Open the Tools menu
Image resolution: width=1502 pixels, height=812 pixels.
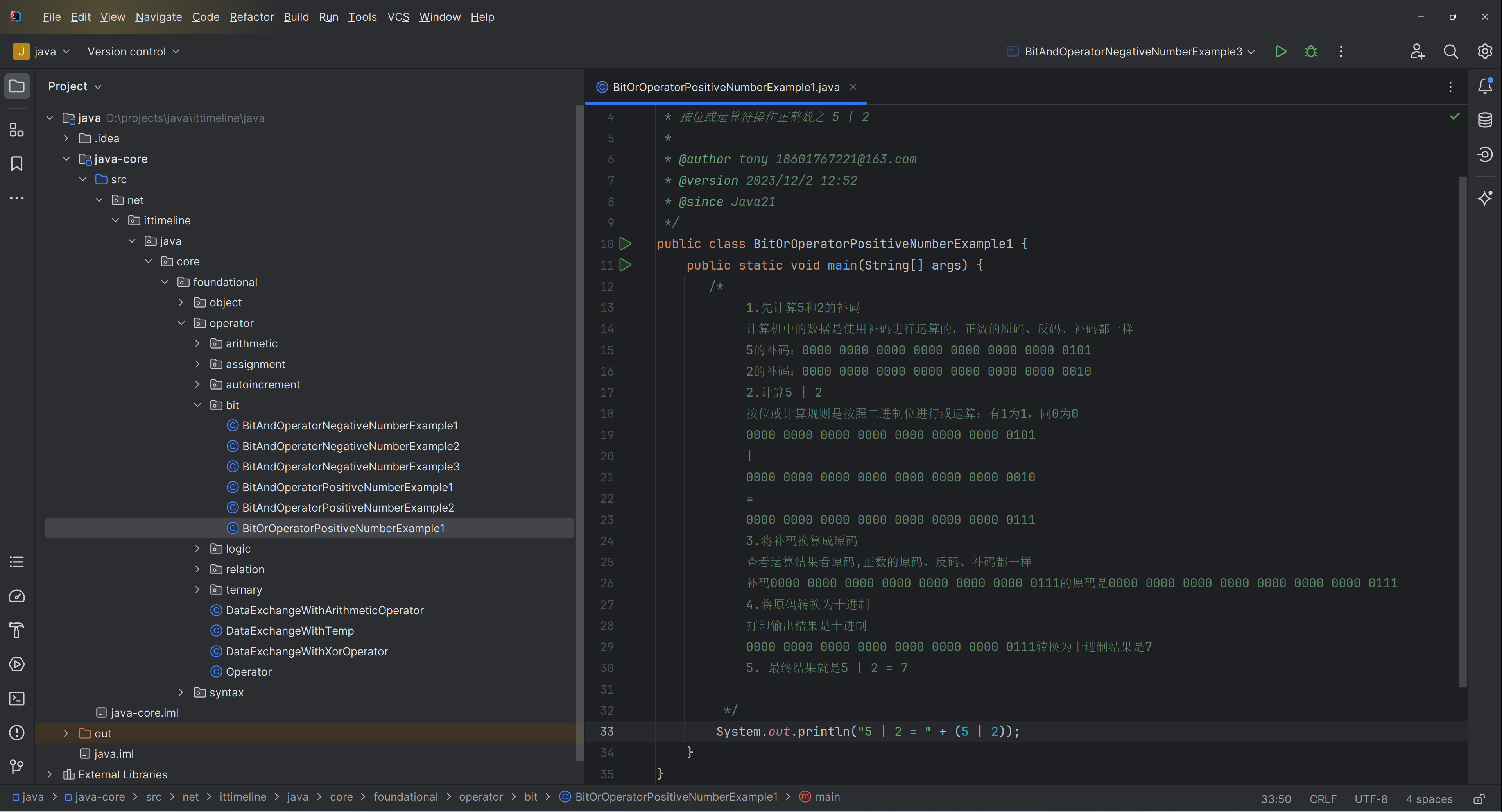(362, 17)
